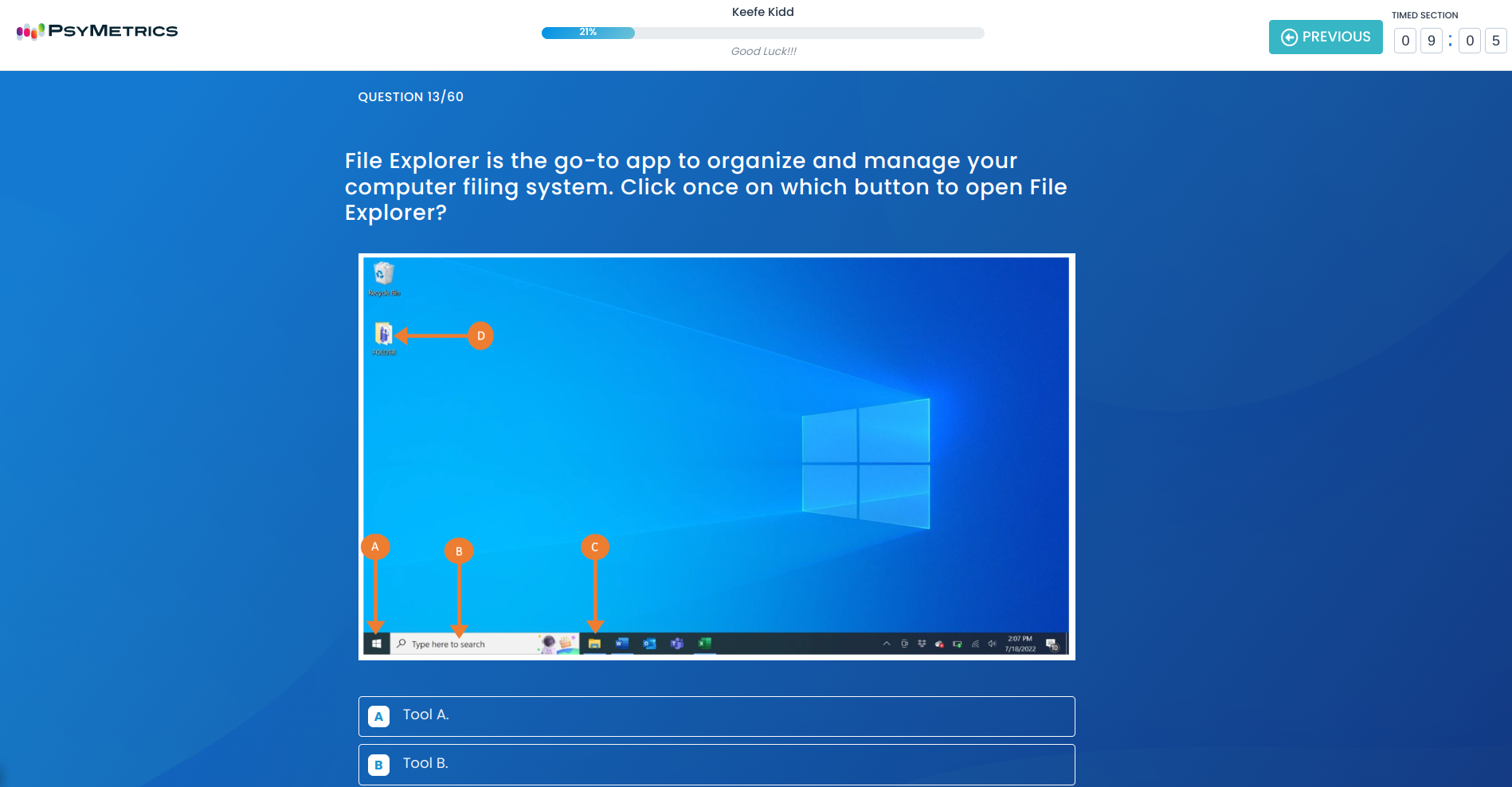
Task: Open Outlook from the pictured taskbar
Action: pos(649,644)
